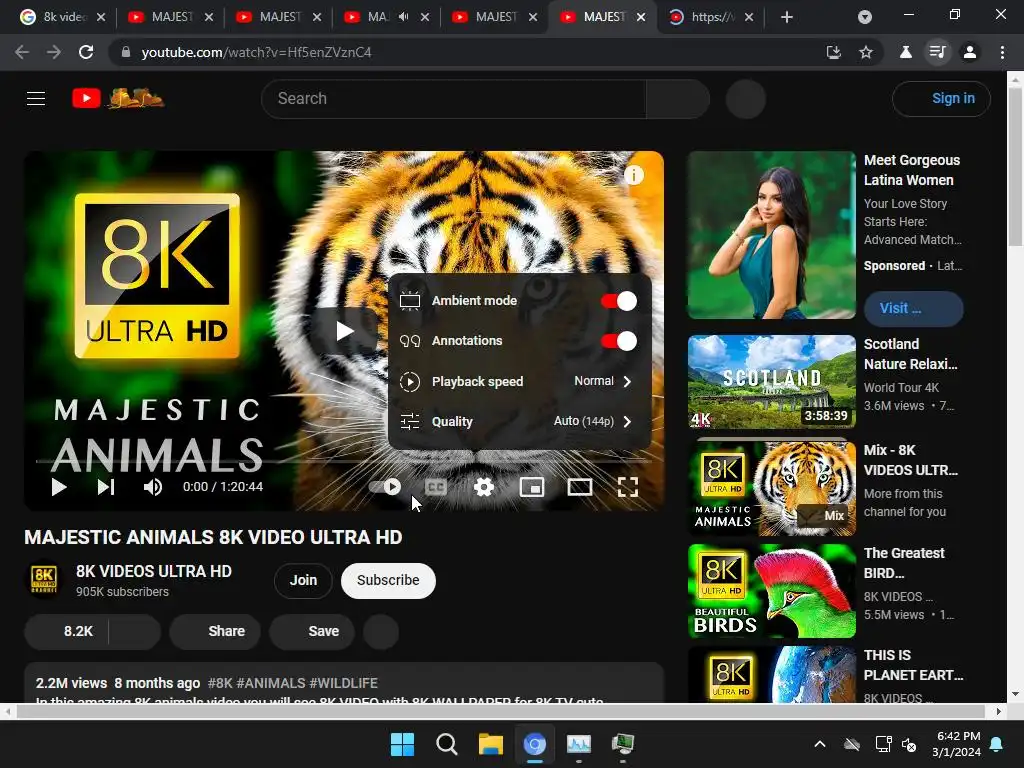1024x768 pixels.
Task: Play the video with bottom-left play button
Action: (59, 487)
